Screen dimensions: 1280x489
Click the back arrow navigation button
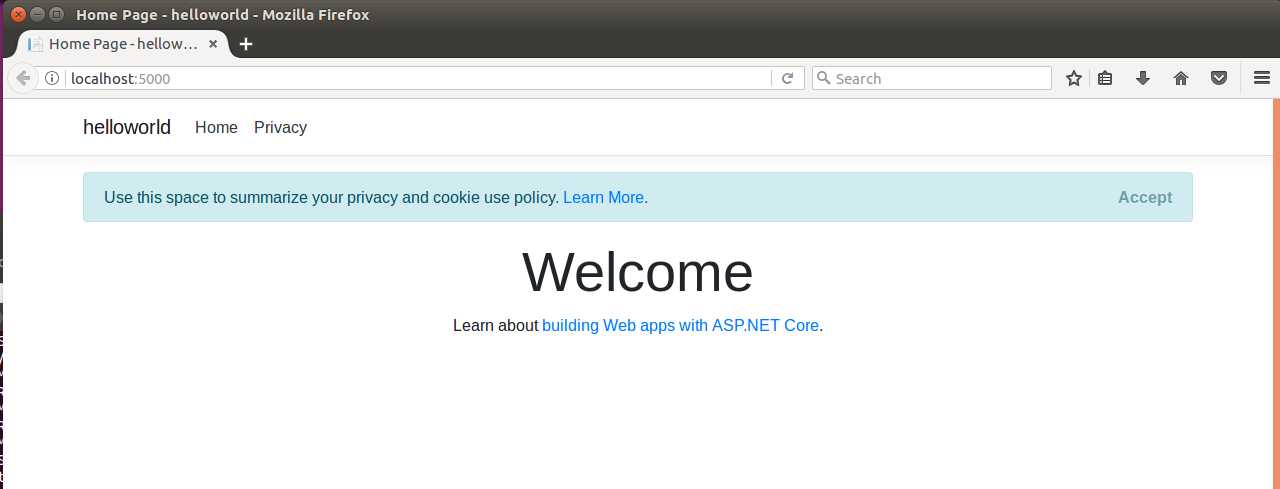pos(22,78)
